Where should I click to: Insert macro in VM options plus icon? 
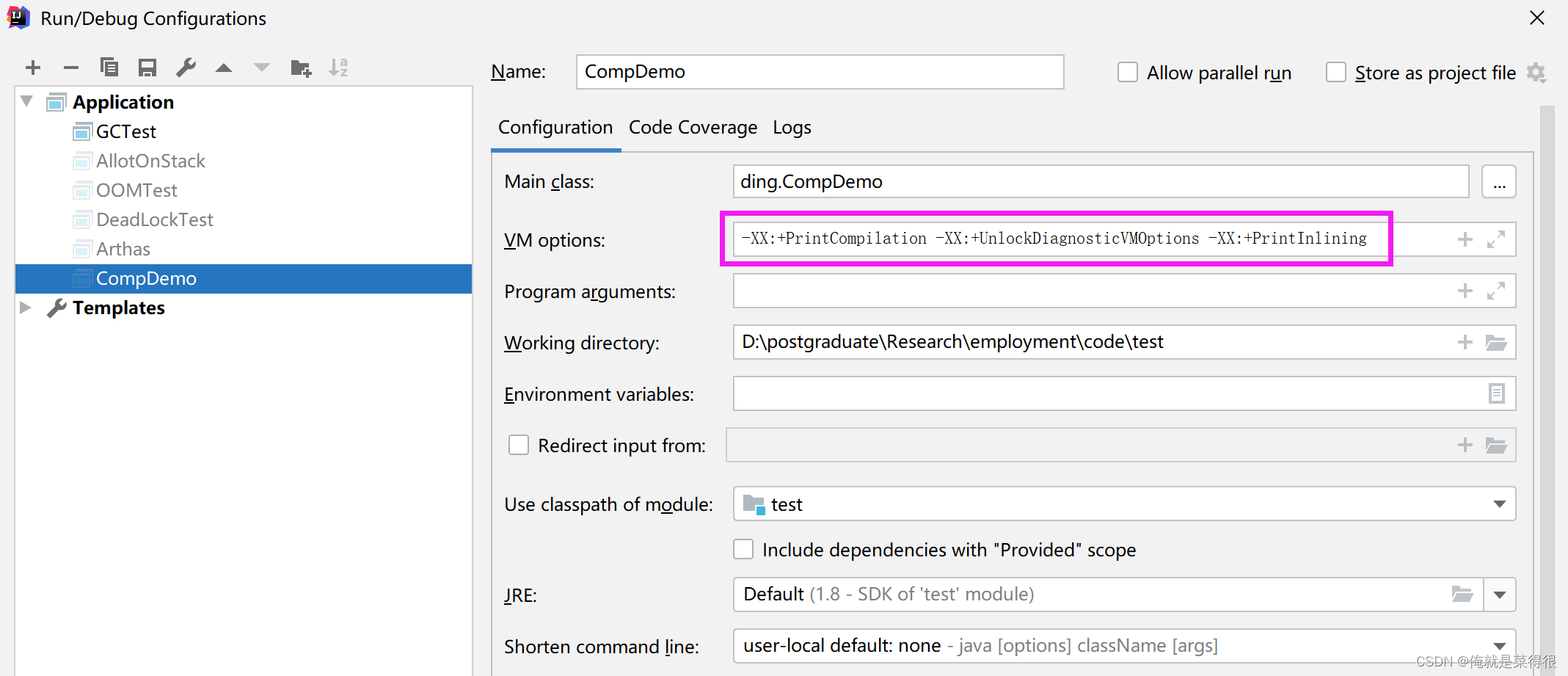coord(1465,239)
